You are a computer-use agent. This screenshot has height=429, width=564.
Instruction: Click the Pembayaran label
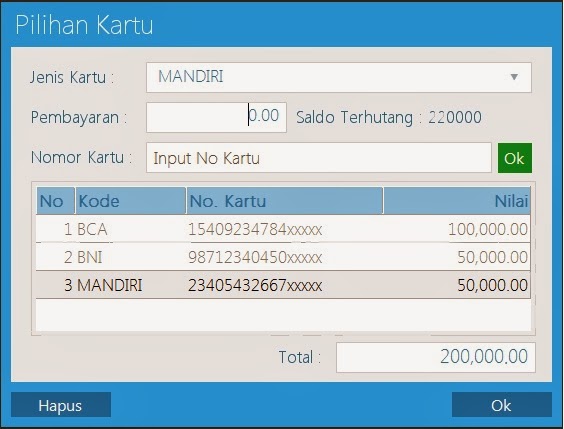[x=79, y=117]
